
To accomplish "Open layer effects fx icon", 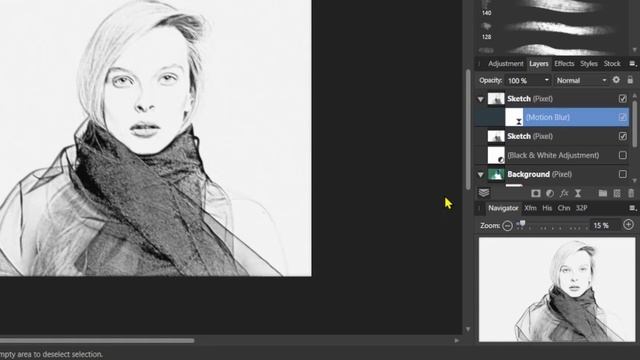I will [x=564, y=193].
